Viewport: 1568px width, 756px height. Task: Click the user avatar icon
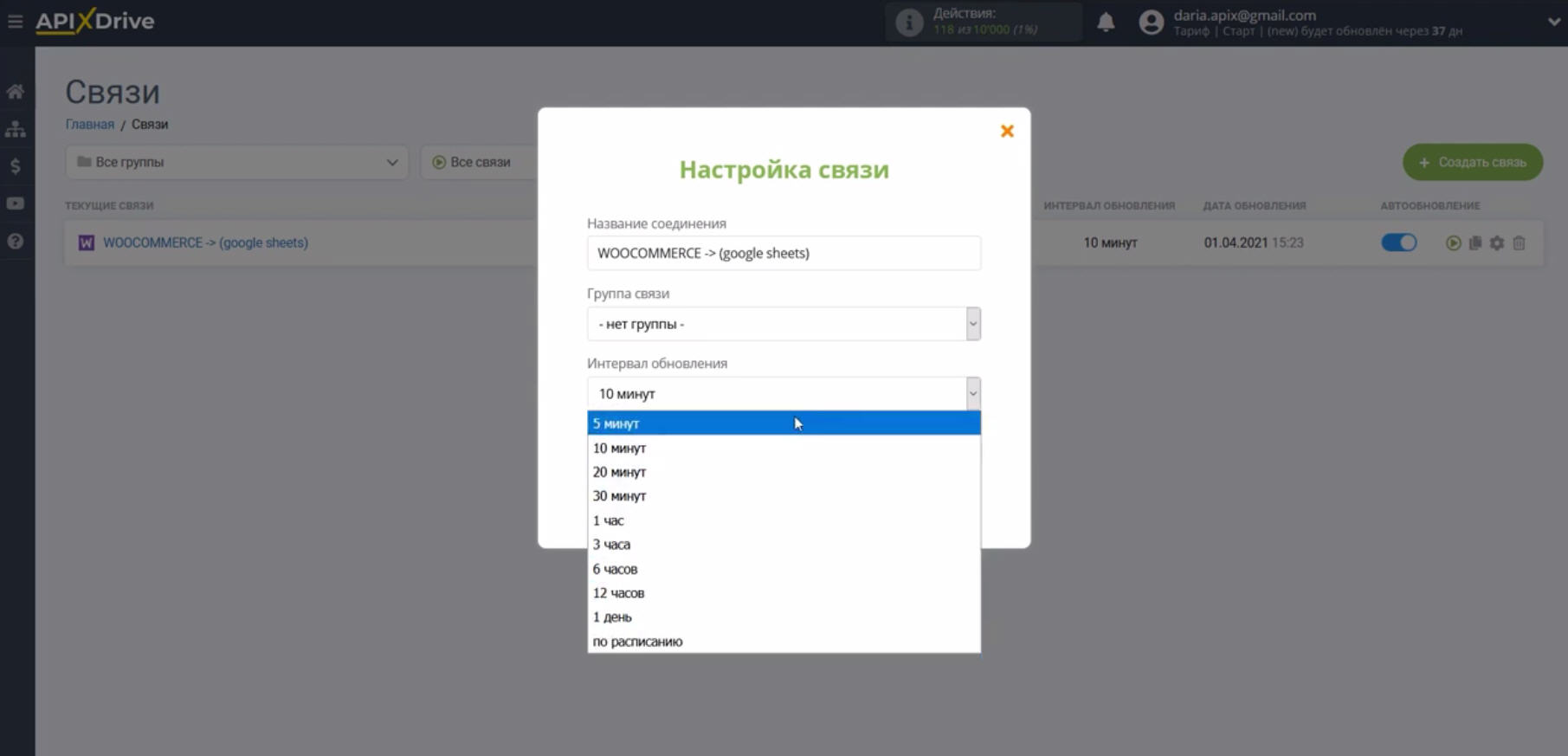(x=1152, y=22)
